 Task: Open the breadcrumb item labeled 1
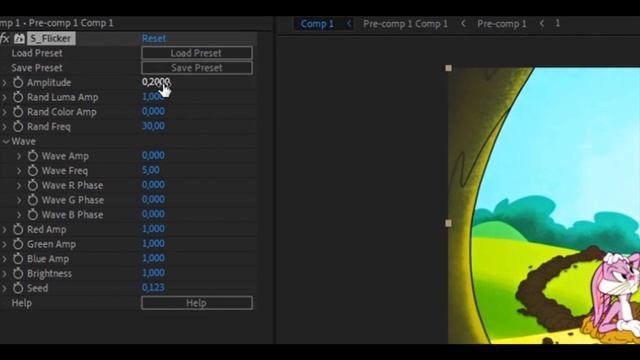point(558,23)
